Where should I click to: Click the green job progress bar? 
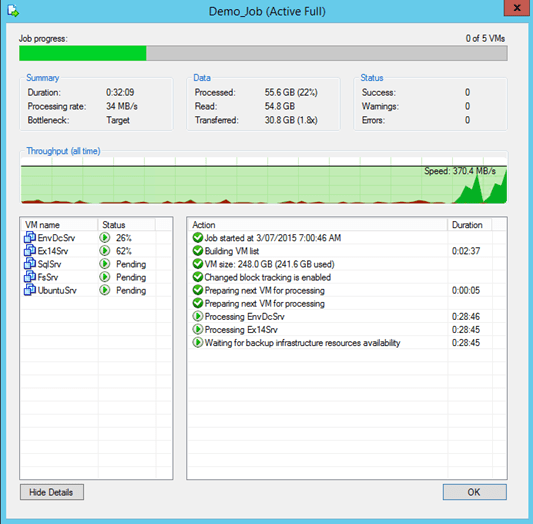coord(83,53)
